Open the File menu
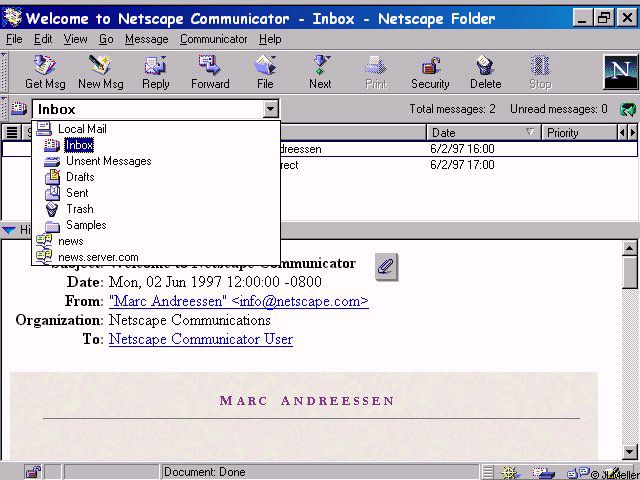Viewport: 640px width, 480px height. pos(14,39)
